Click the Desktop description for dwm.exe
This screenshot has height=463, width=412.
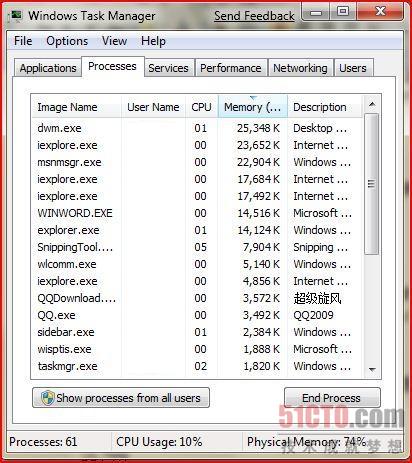pyautogui.click(x=320, y=128)
